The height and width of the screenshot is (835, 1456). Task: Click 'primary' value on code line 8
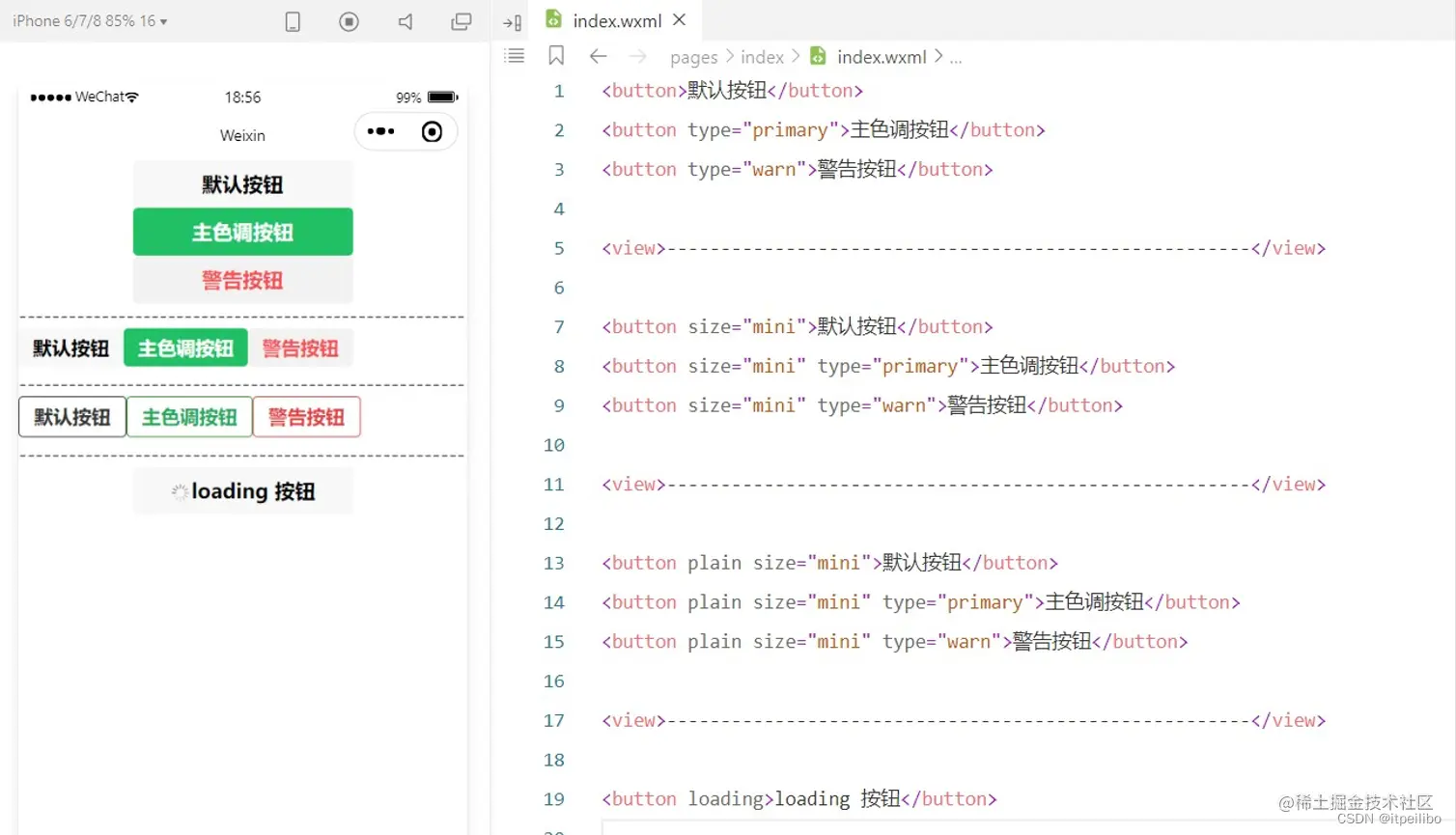coord(920,367)
